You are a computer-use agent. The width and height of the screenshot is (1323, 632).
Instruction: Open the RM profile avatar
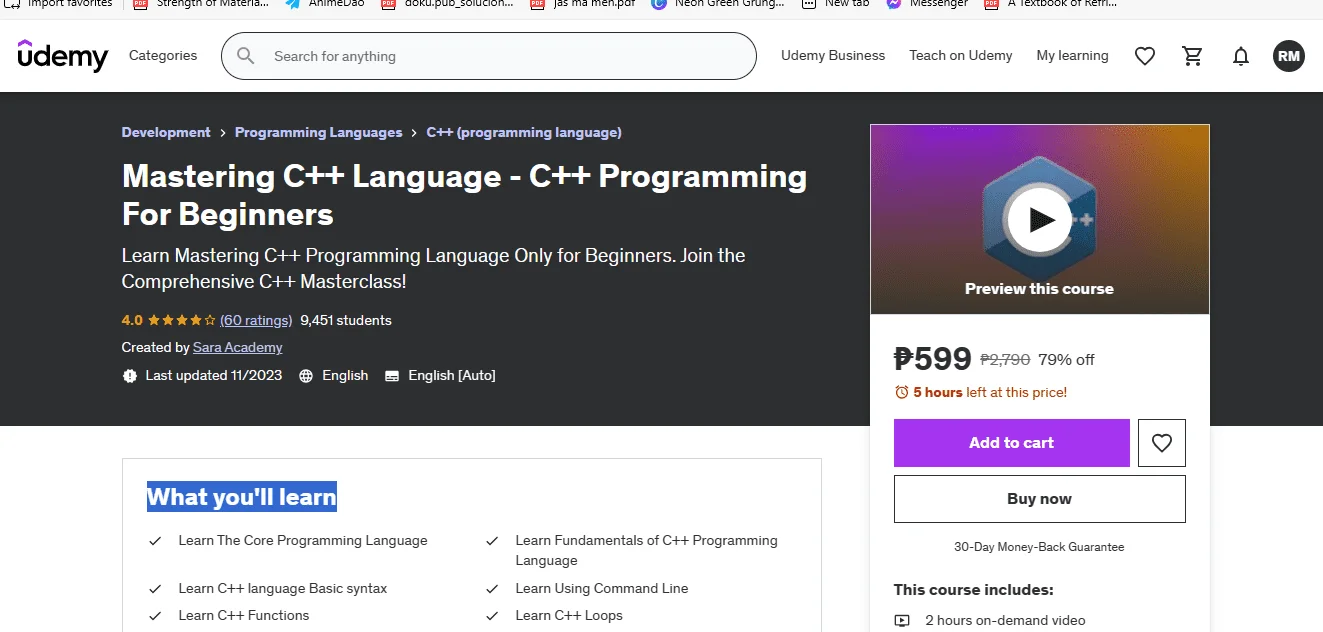(1289, 56)
